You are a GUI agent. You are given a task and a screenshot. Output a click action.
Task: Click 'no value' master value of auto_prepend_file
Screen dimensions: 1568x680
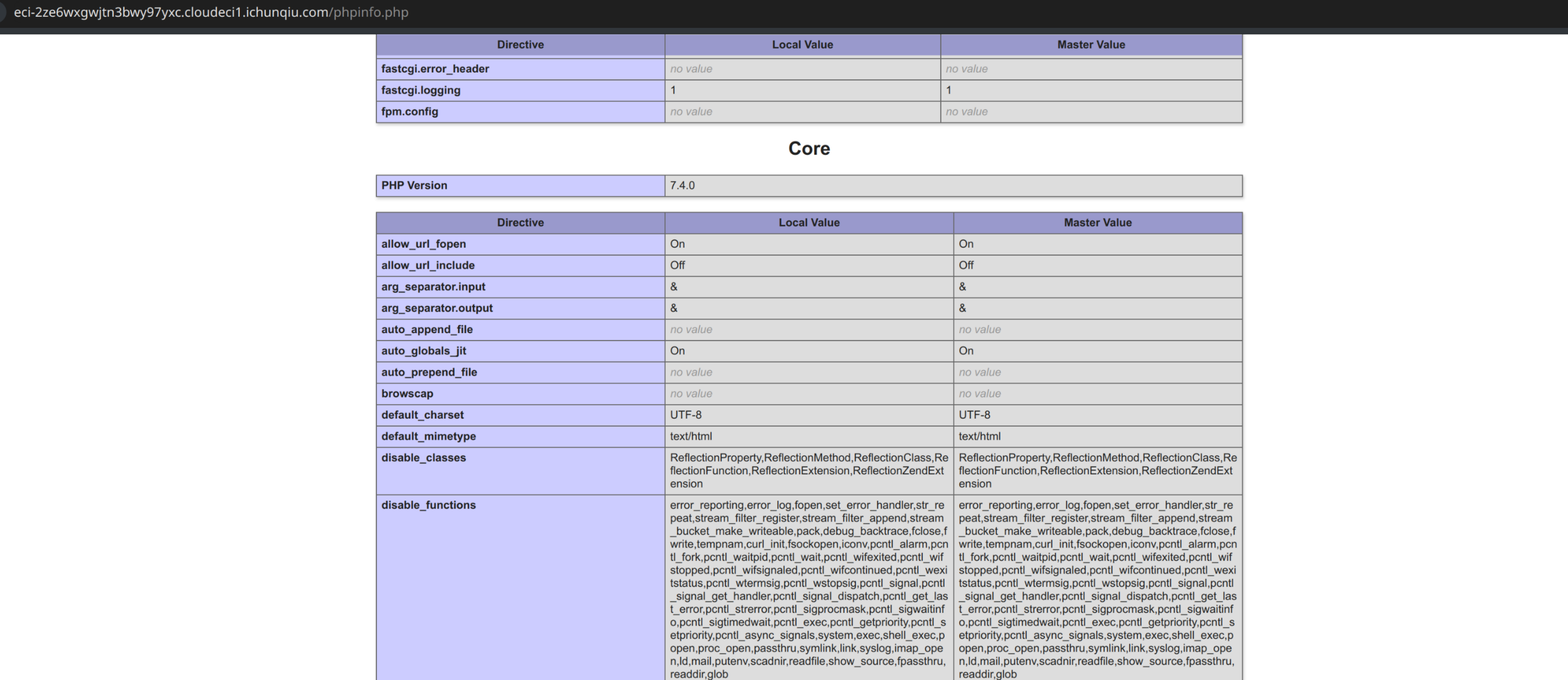[x=979, y=373]
